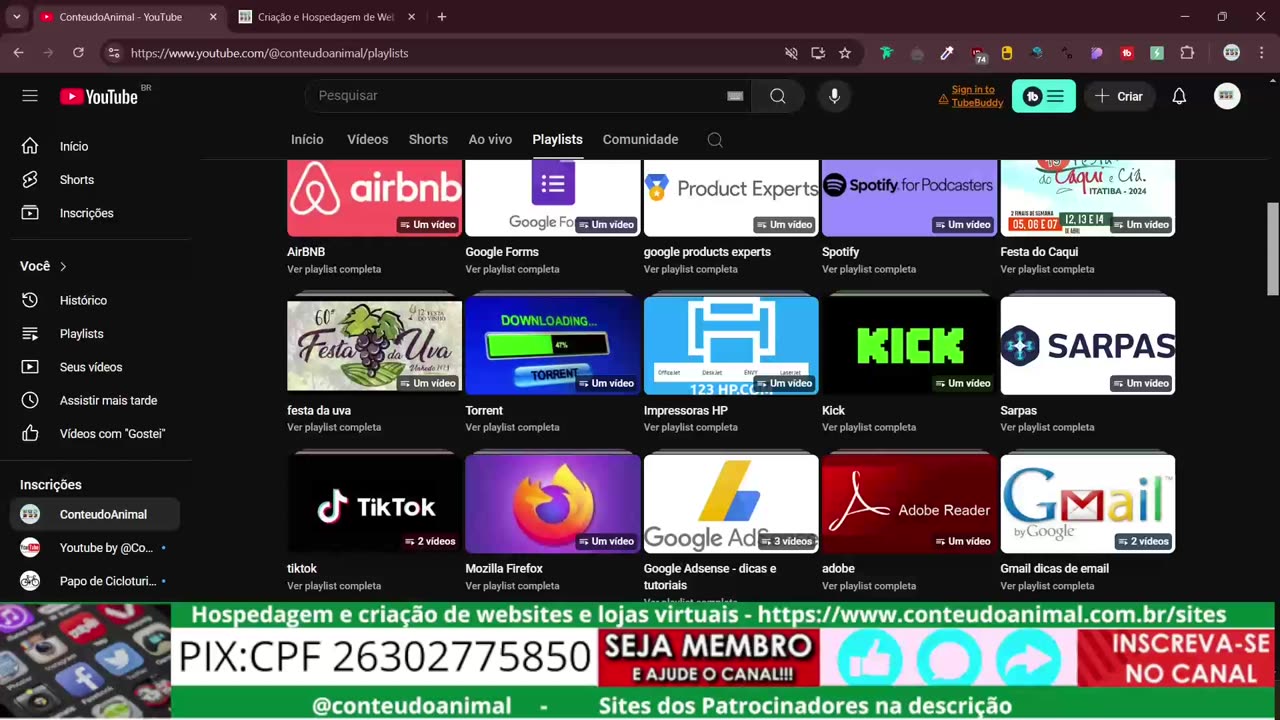Open the Kick playlist thumbnail
Screen dimensions: 1280x720
tap(909, 345)
